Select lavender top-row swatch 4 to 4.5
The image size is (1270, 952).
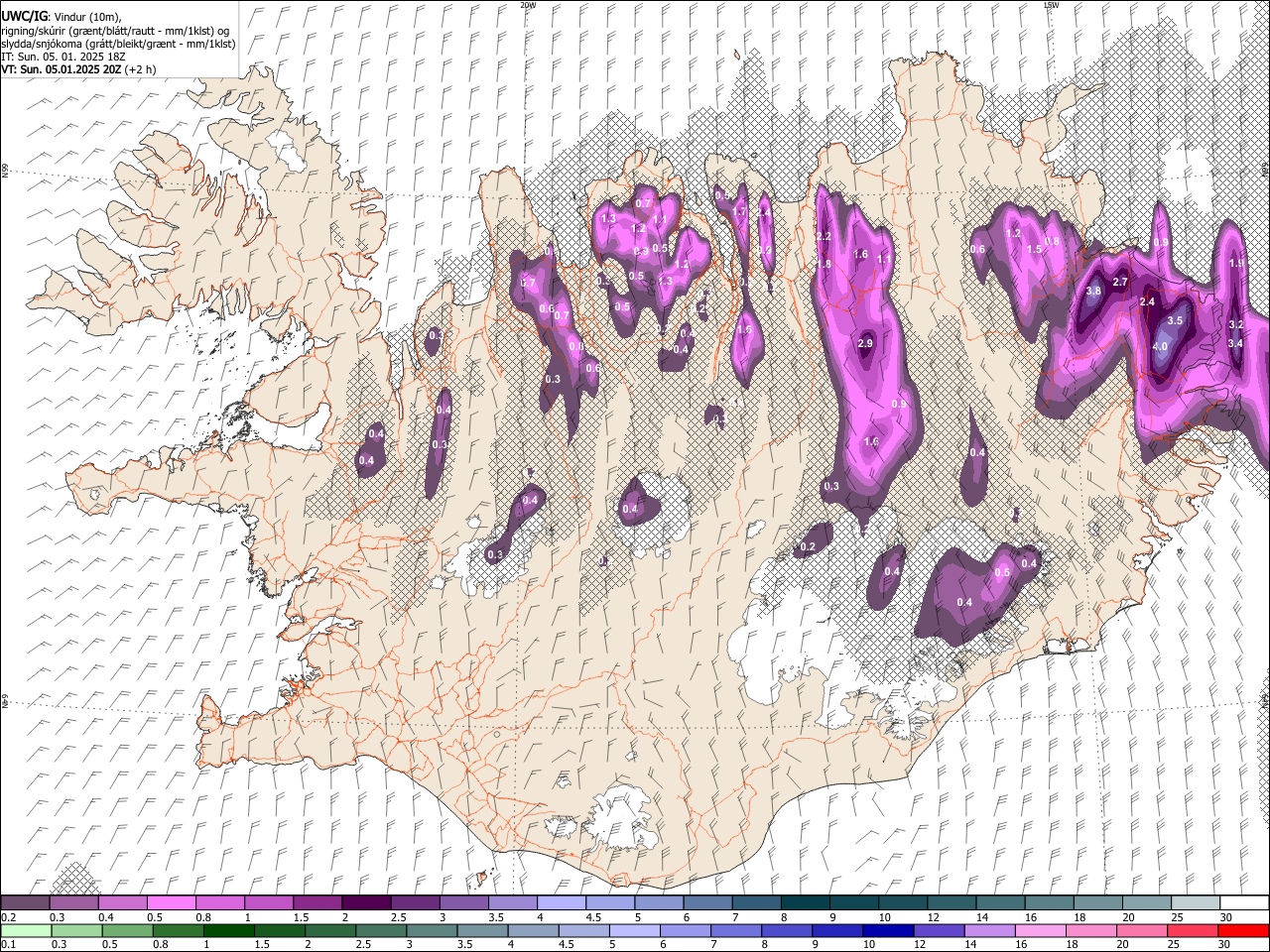(561, 902)
